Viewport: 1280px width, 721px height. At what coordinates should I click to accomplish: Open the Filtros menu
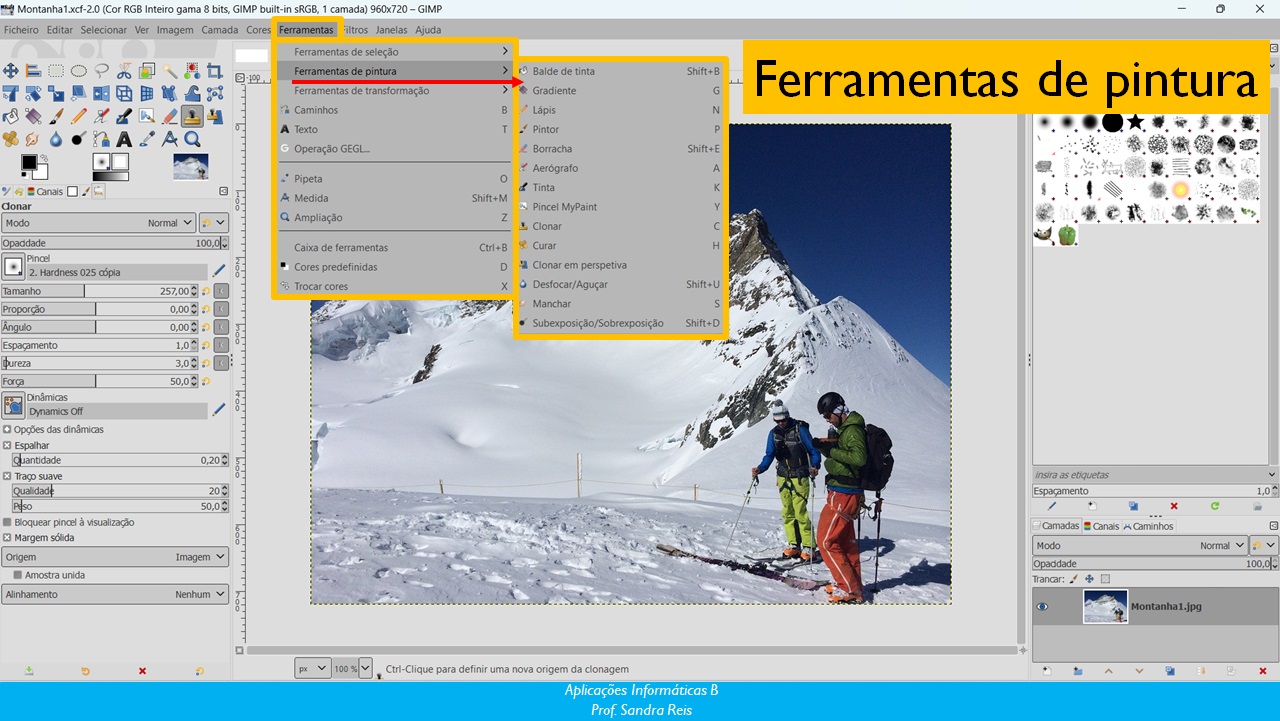pyautogui.click(x=355, y=30)
